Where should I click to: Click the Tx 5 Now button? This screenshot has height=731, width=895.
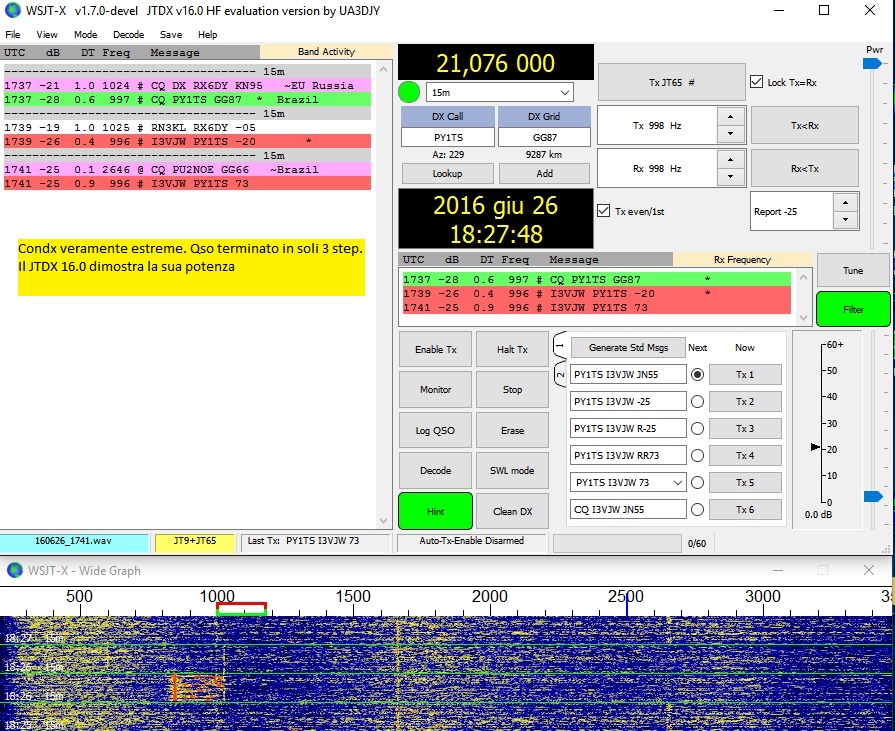(x=745, y=483)
